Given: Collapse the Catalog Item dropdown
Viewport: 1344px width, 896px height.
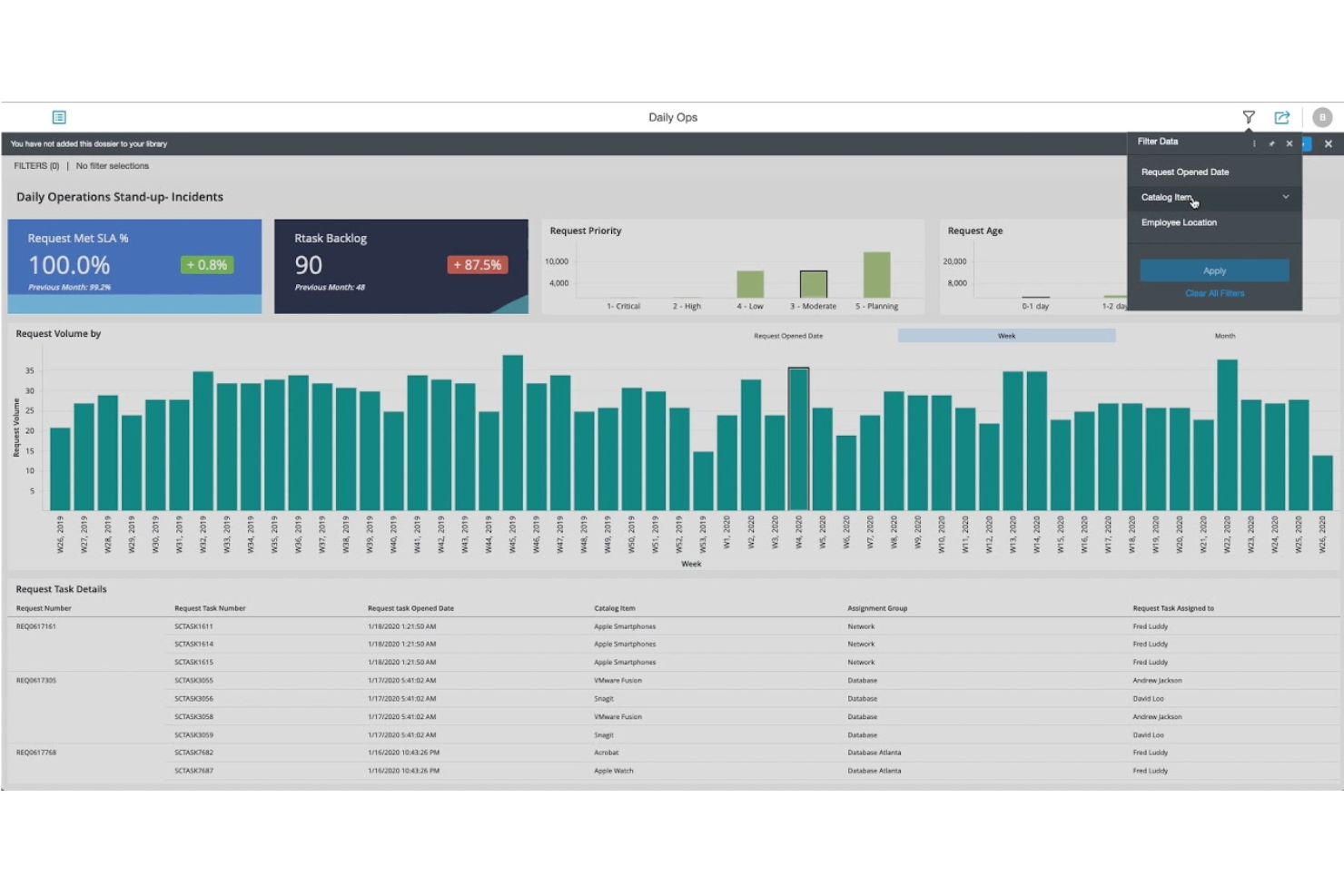Looking at the screenshot, I should (x=1286, y=197).
